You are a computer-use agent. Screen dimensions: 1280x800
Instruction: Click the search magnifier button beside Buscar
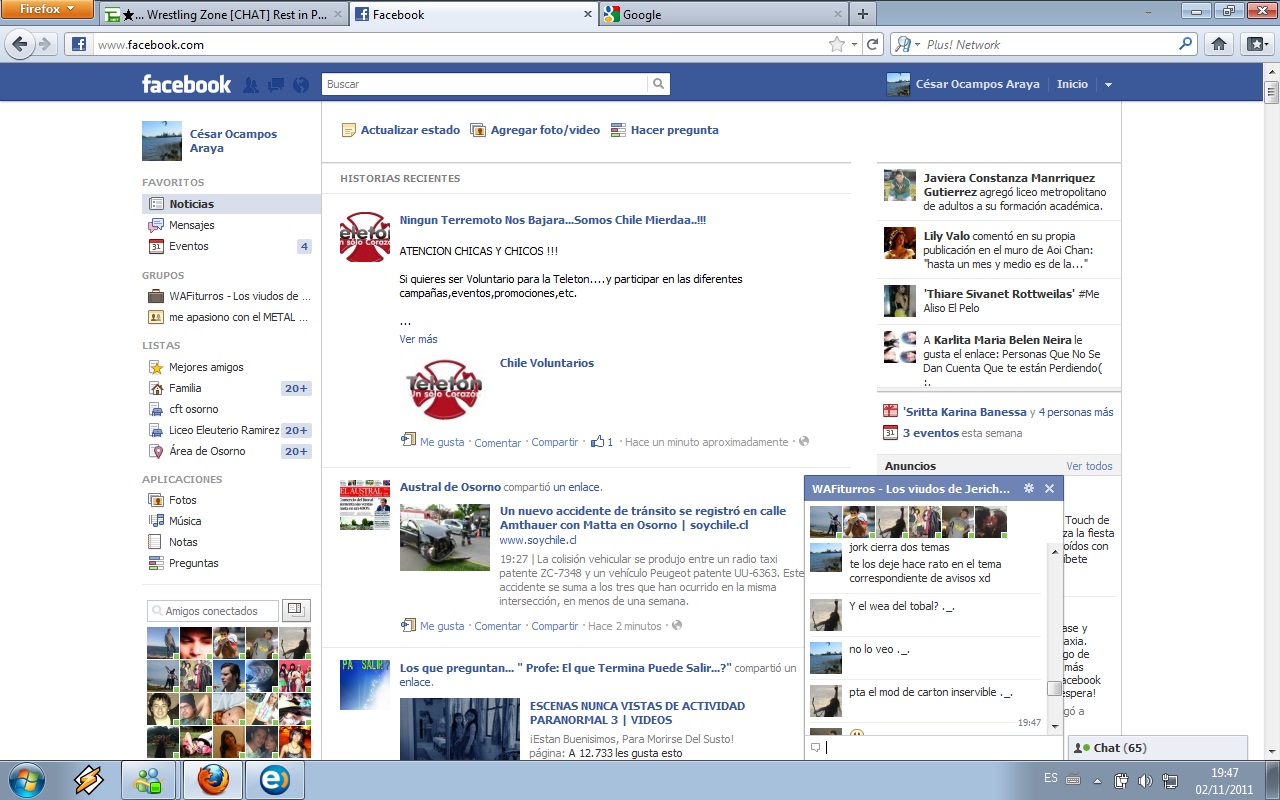[658, 84]
